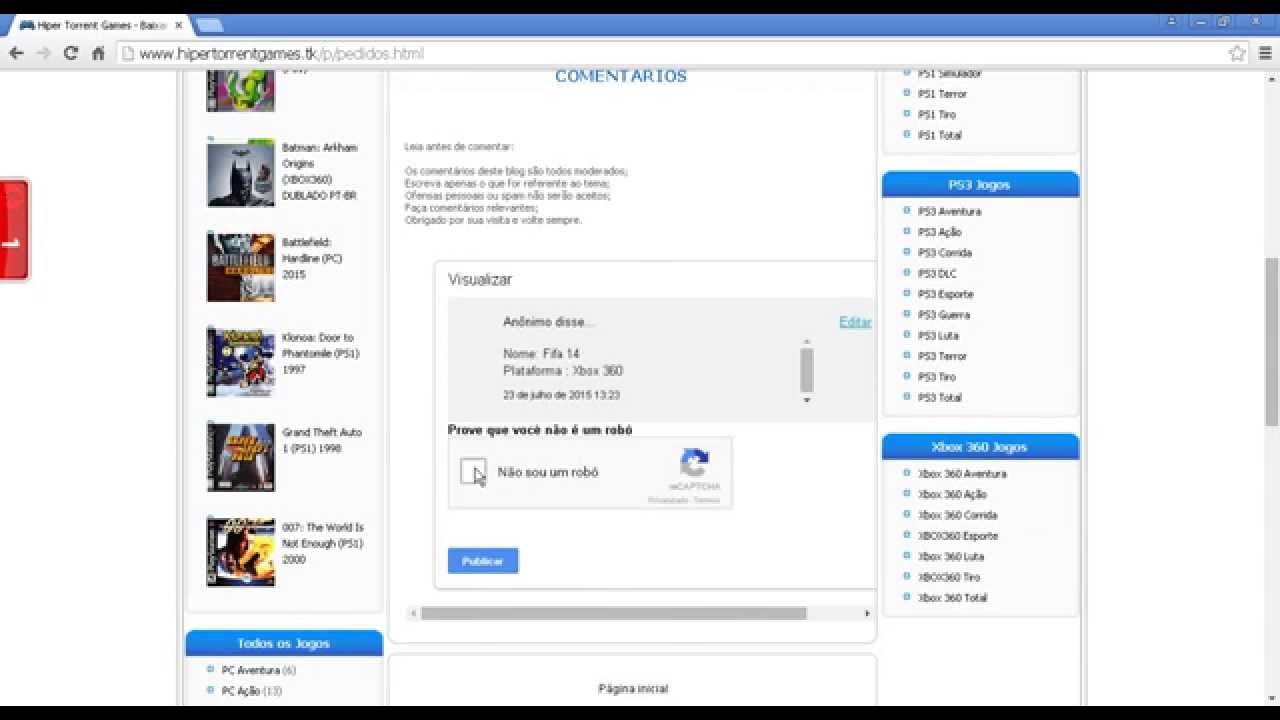Click Battlefield: Hardline cover thumbnail
Image resolution: width=1280 pixels, height=720 pixels.
tap(241, 267)
